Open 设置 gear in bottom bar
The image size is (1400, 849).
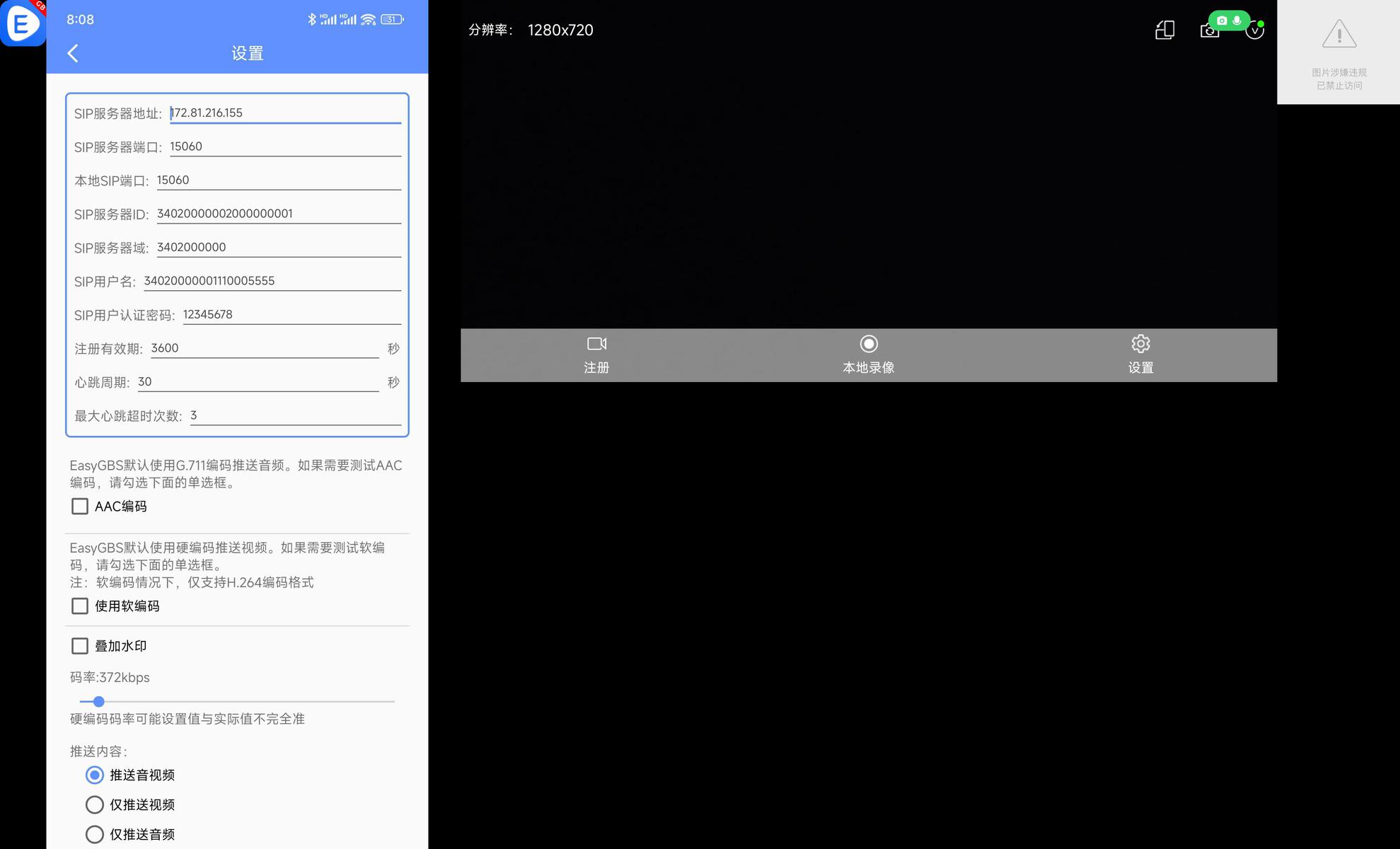(1140, 354)
